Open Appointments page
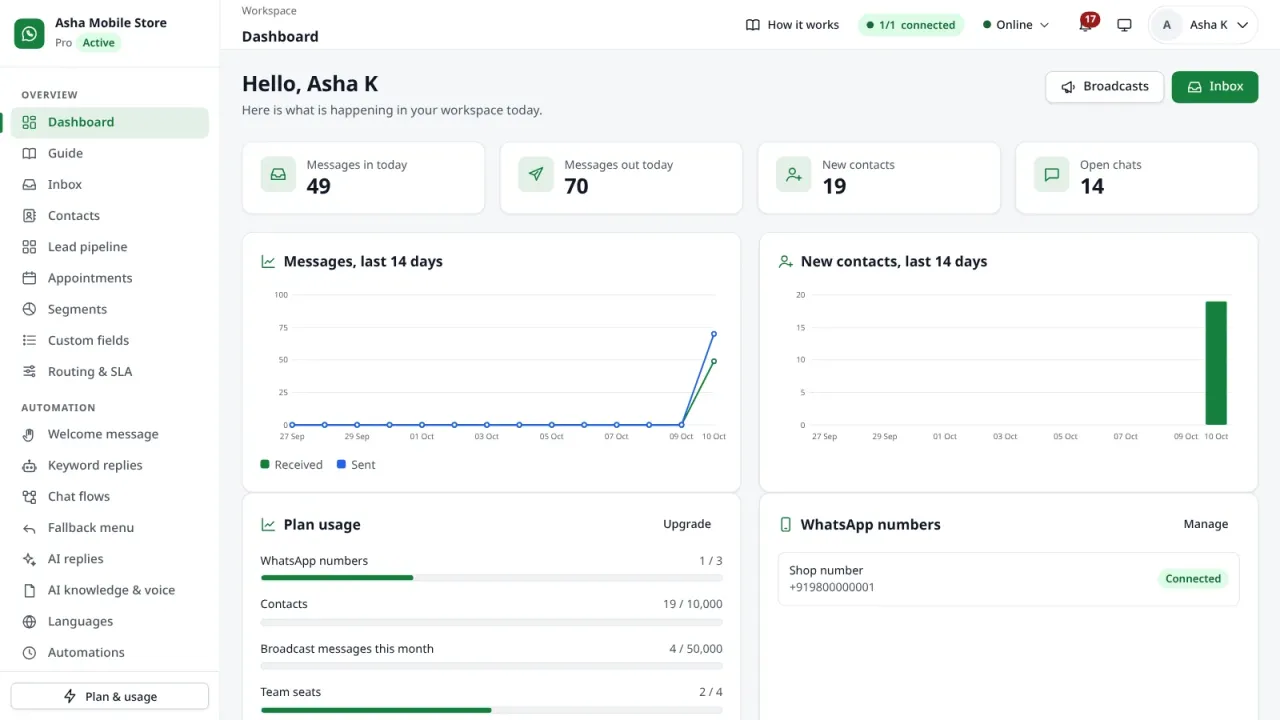This screenshot has width=1280, height=720. coord(110,278)
